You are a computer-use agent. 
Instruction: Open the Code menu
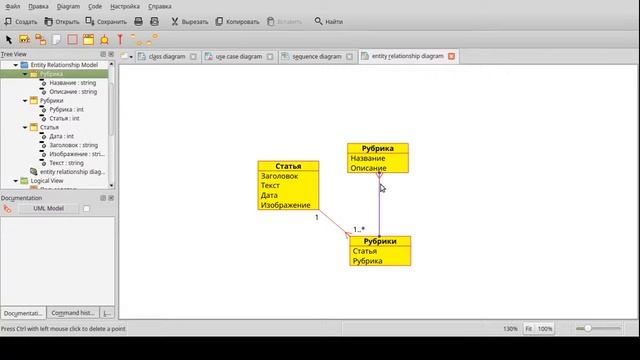[95, 7]
